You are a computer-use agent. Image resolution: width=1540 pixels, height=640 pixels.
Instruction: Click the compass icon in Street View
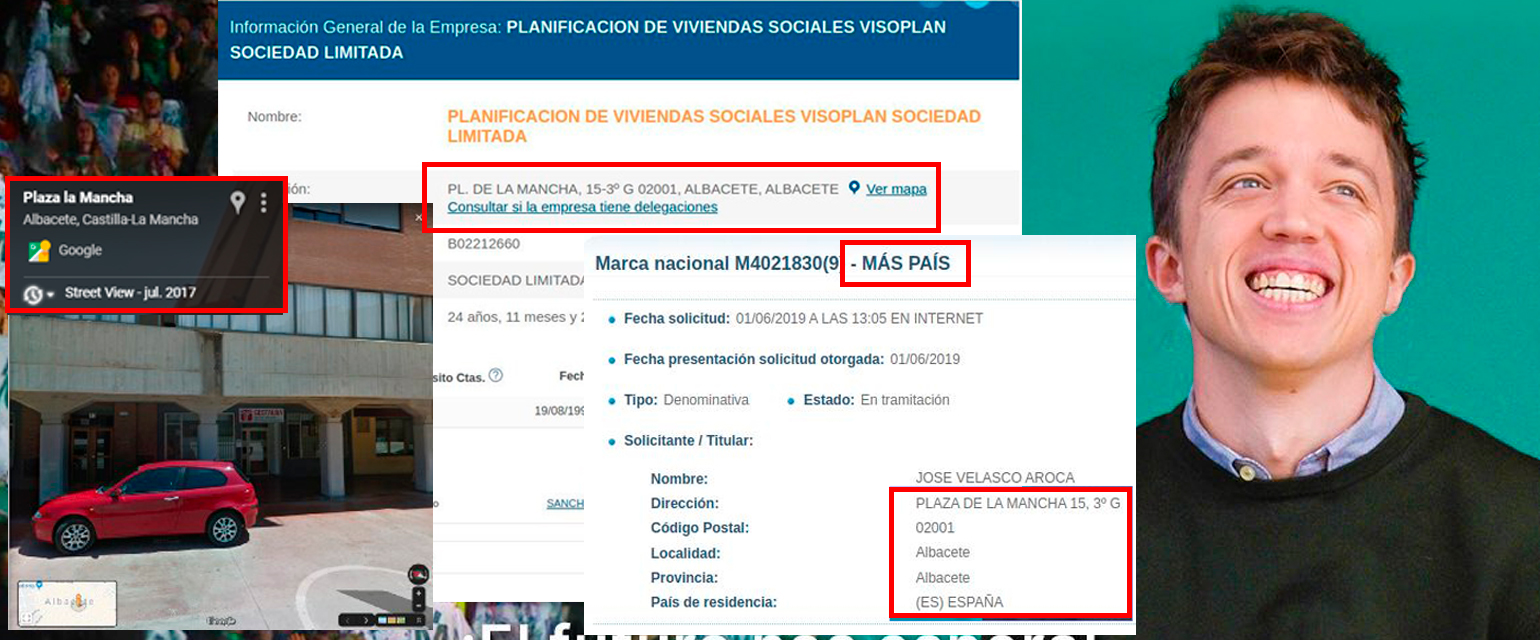(419, 574)
